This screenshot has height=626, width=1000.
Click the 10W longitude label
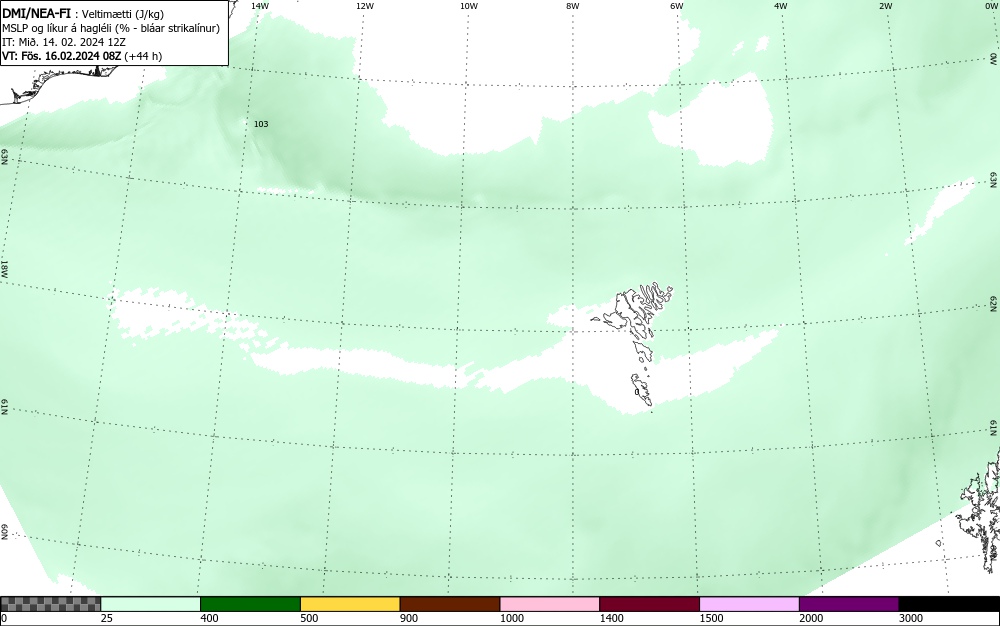tap(469, 6)
